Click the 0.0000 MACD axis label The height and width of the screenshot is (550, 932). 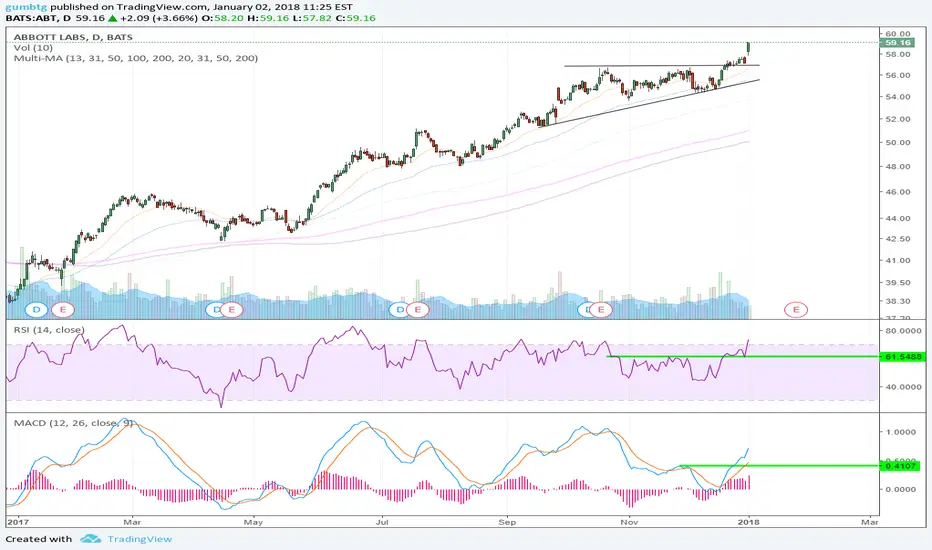pyautogui.click(x=900, y=489)
